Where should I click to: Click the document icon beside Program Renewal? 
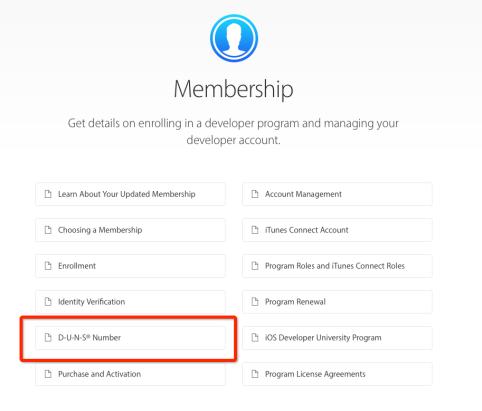click(x=255, y=302)
